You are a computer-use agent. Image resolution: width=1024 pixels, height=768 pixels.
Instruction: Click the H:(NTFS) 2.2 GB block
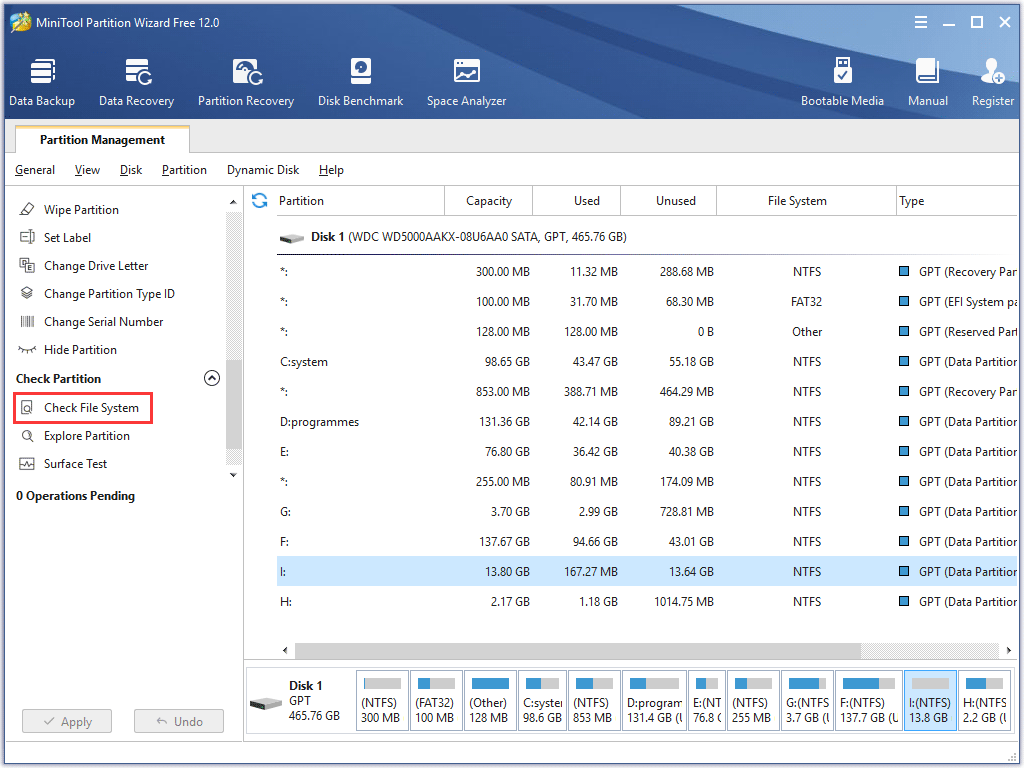[985, 701]
